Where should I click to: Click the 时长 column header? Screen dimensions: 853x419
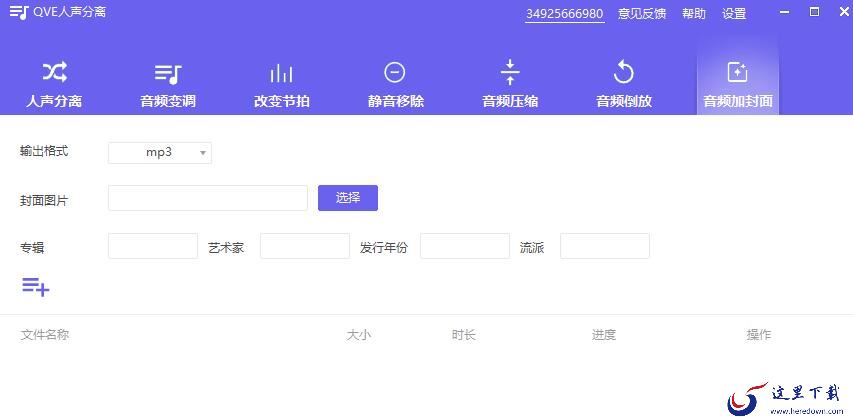pos(463,335)
